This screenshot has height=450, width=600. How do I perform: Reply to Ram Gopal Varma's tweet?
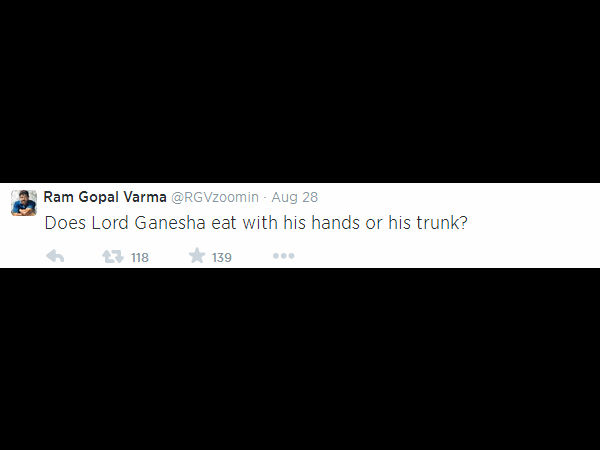[55, 256]
